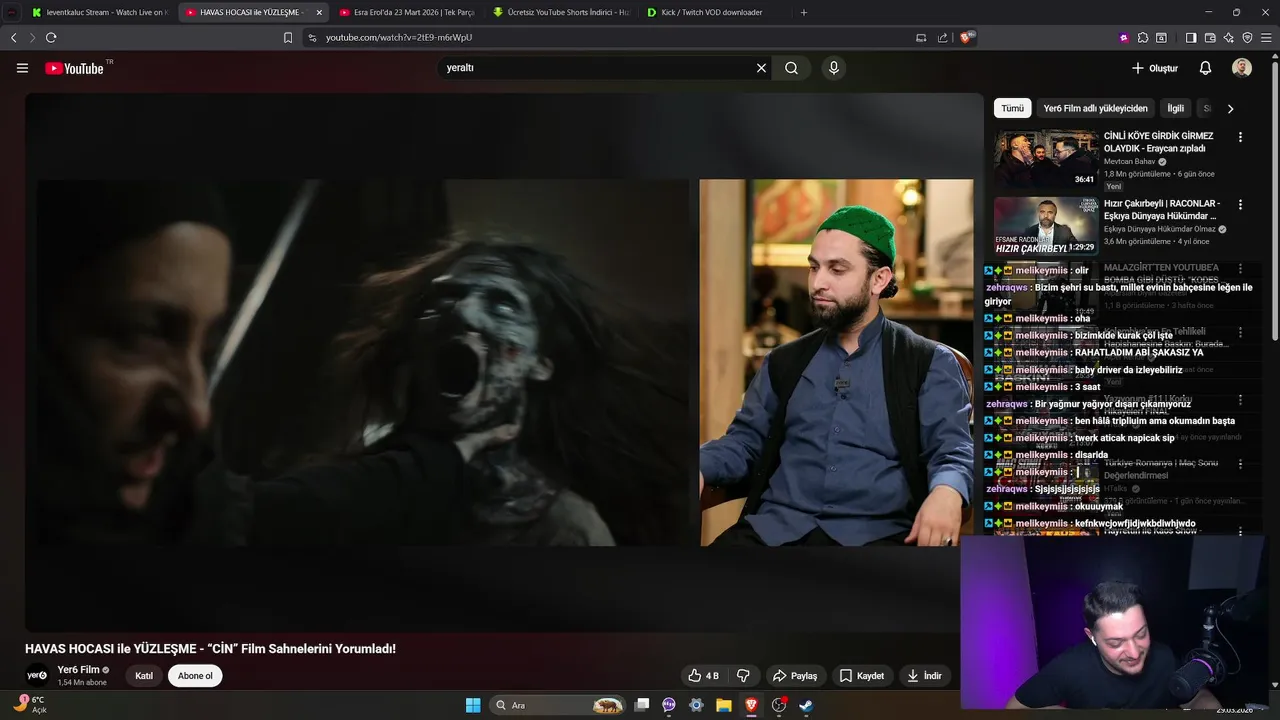The width and height of the screenshot is (1280, 720).
Task: Dislike the video with thumbs down
Action: point(743,676)
